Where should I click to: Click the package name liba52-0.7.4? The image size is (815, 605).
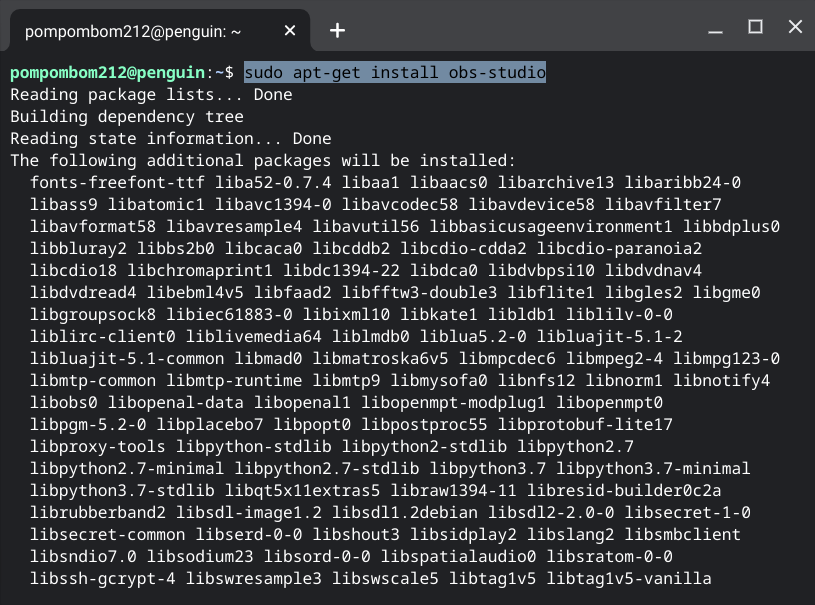(x=273, y=182)
